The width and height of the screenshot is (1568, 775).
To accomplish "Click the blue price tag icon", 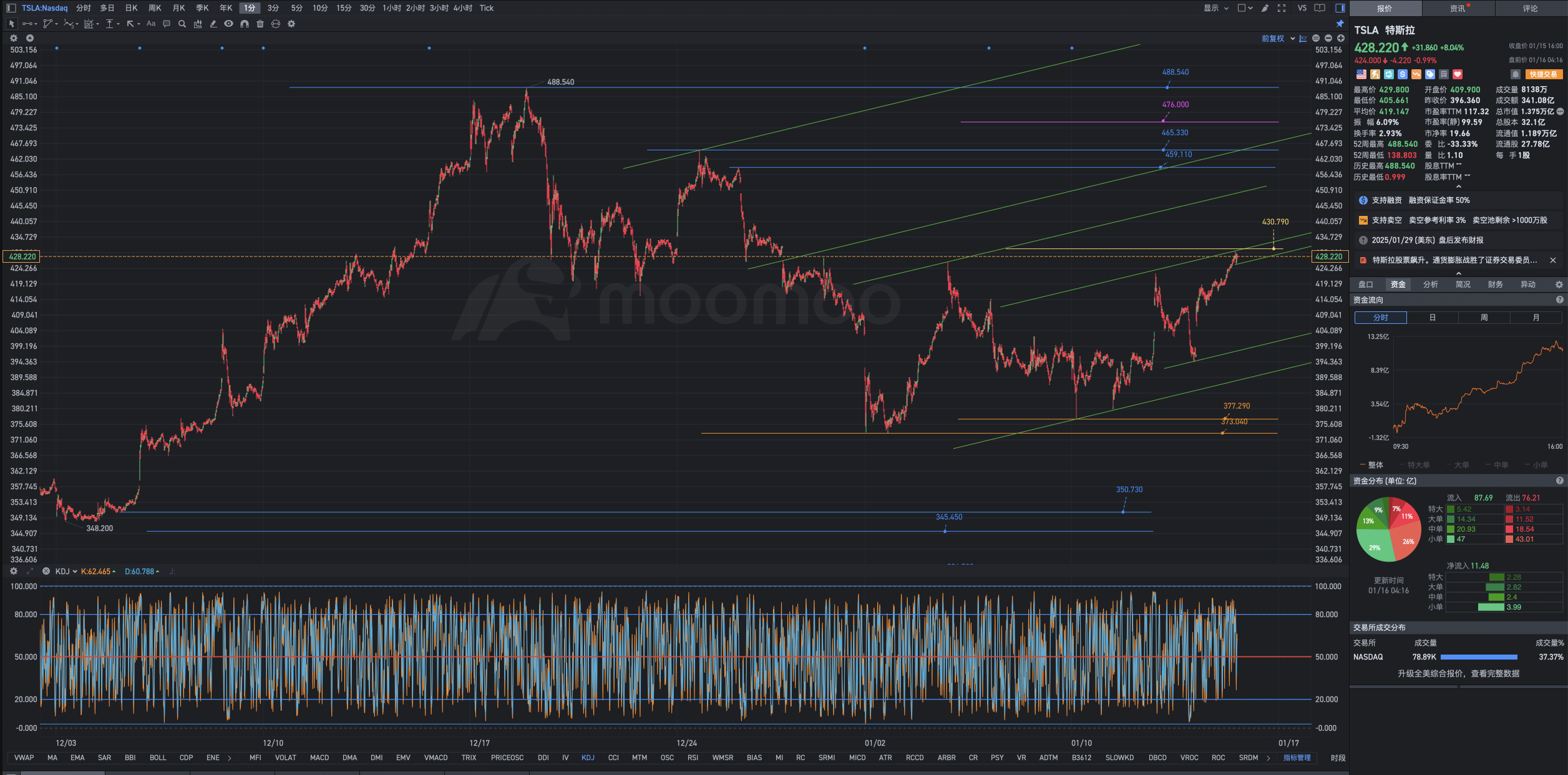I will pos(1430,74).
